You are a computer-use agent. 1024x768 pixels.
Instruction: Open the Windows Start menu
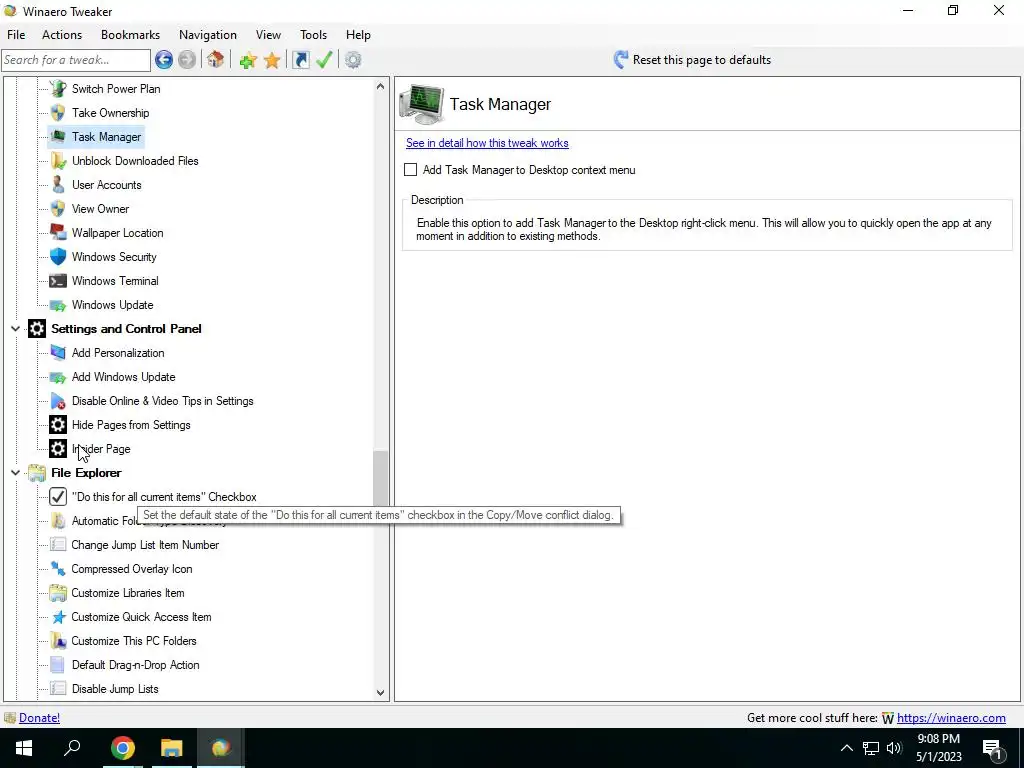tap(24, 748)
